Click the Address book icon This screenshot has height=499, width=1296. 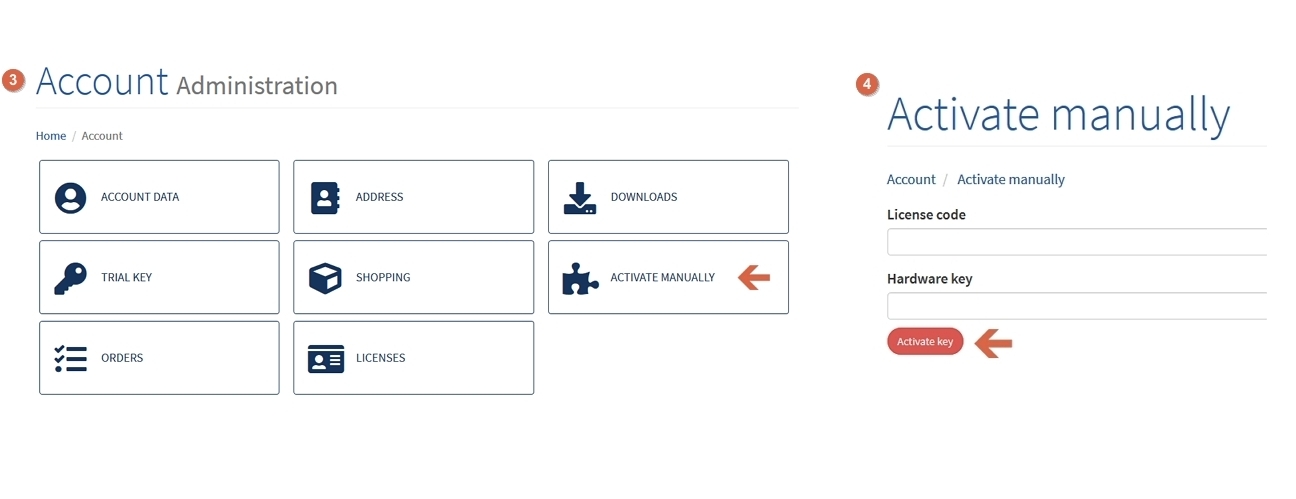click(326, 197)
